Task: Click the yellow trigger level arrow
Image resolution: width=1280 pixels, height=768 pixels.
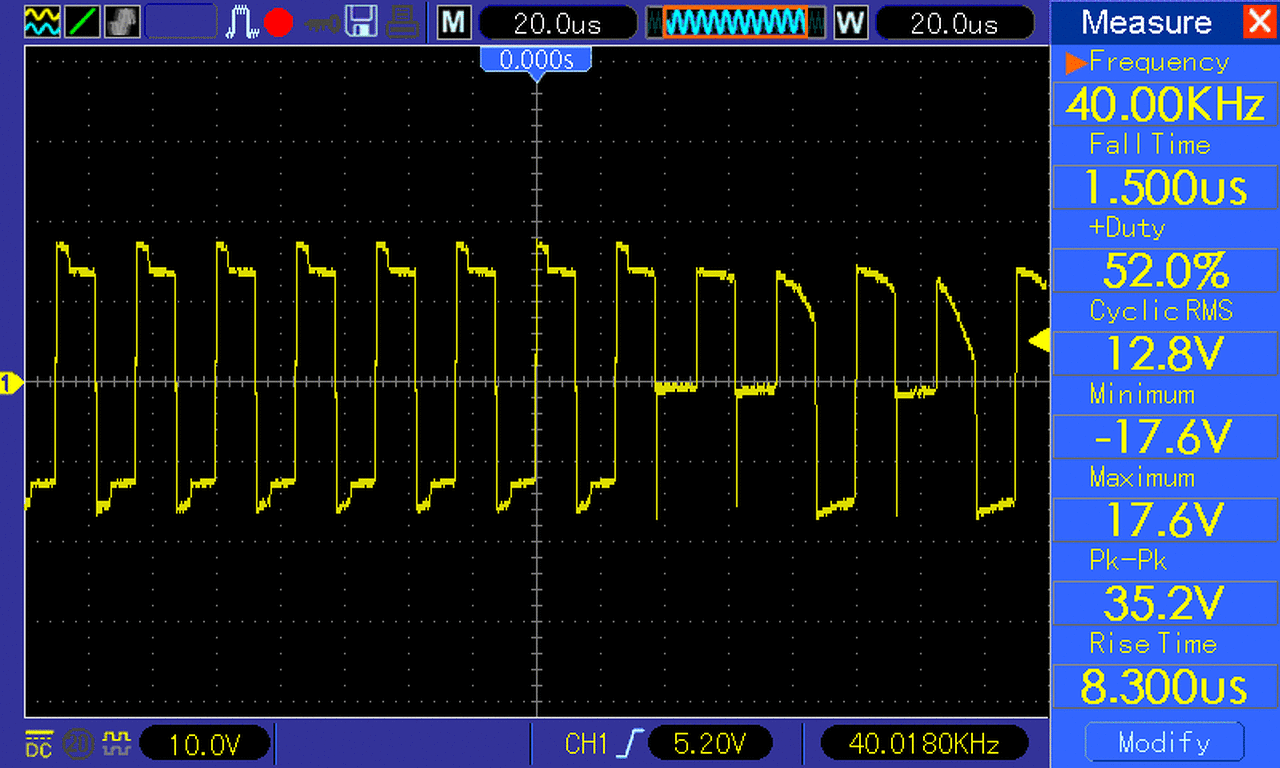Action: 1039,342
